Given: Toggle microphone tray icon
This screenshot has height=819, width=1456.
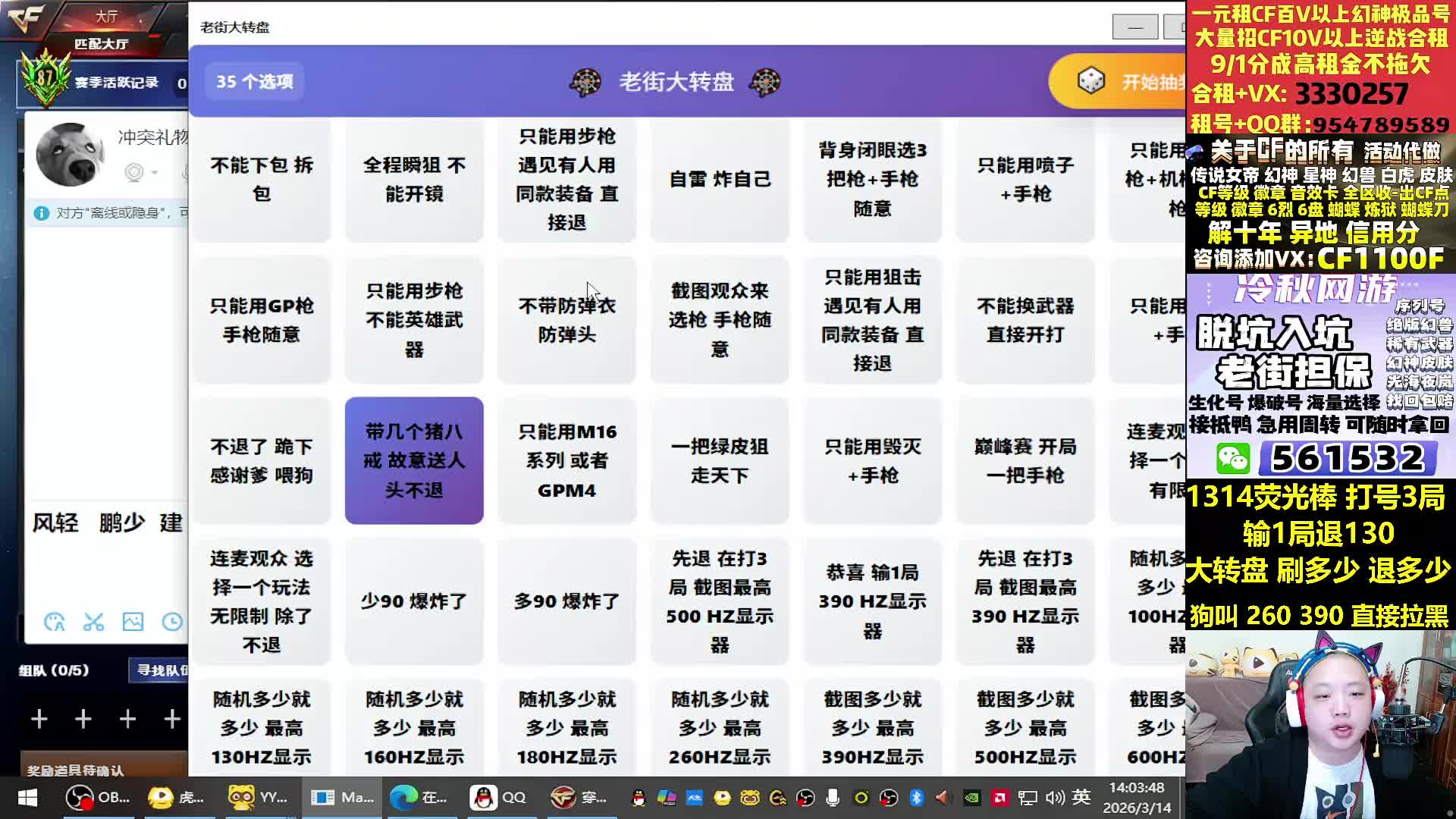Looking at the screenshot, I should [833, 797].
